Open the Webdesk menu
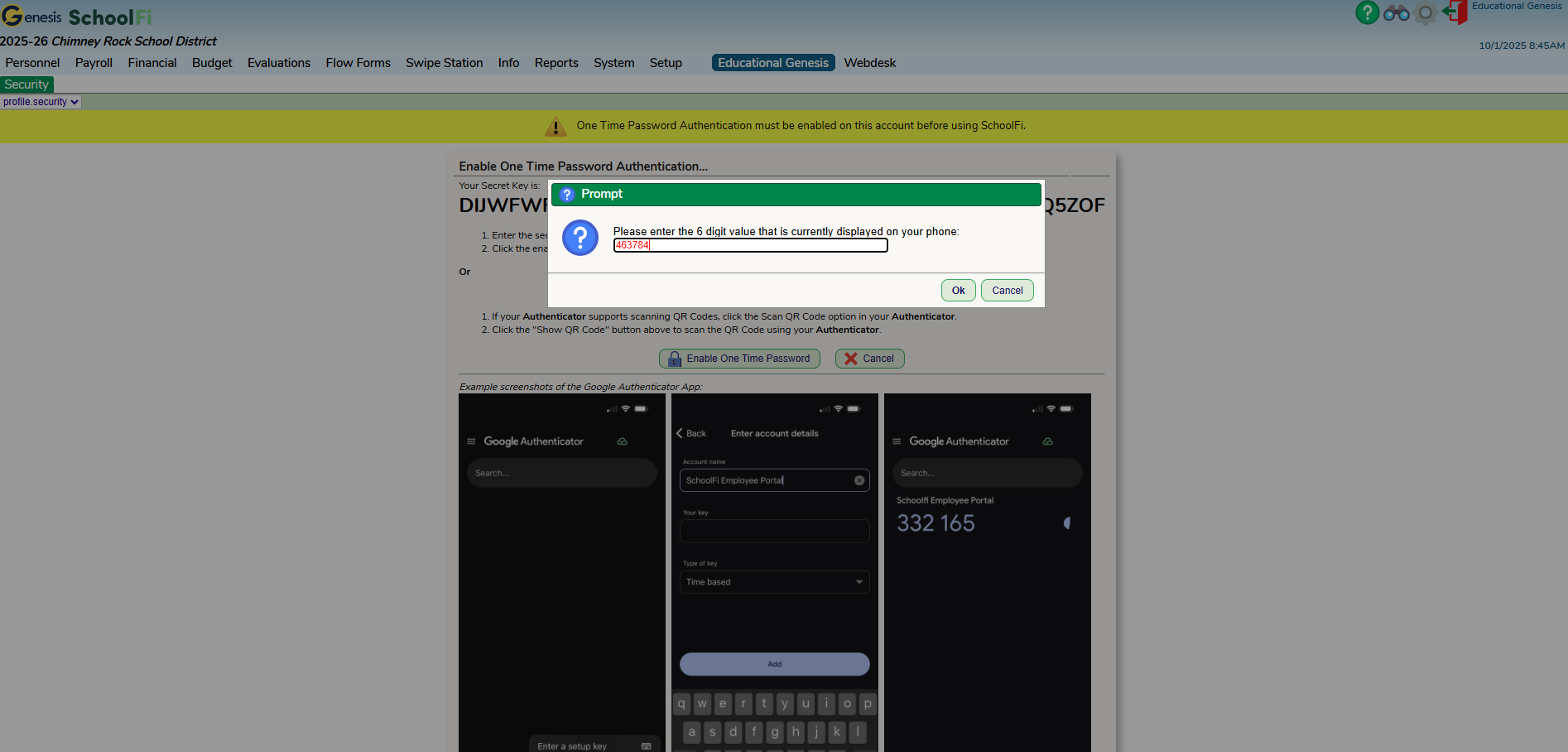Image resolution: width=1568 pixels, height=752 pixels. click(x=869, y=63)
